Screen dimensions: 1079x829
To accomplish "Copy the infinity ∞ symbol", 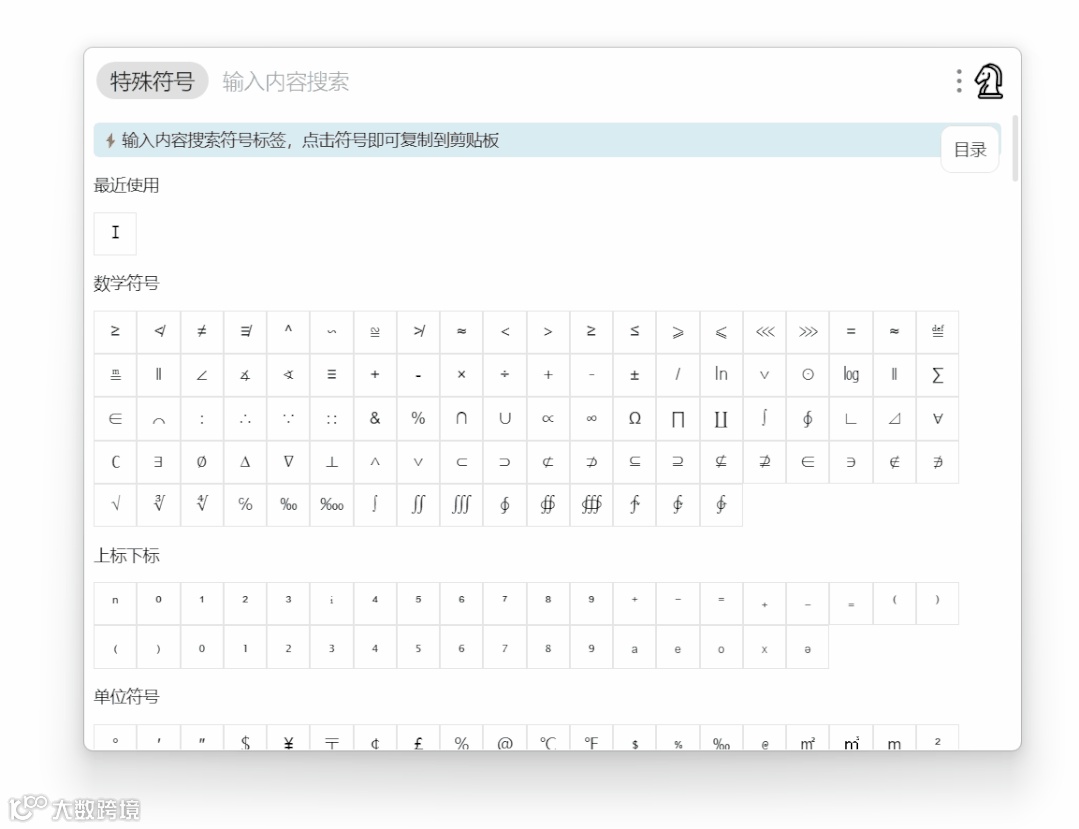I will click(591, 418).
